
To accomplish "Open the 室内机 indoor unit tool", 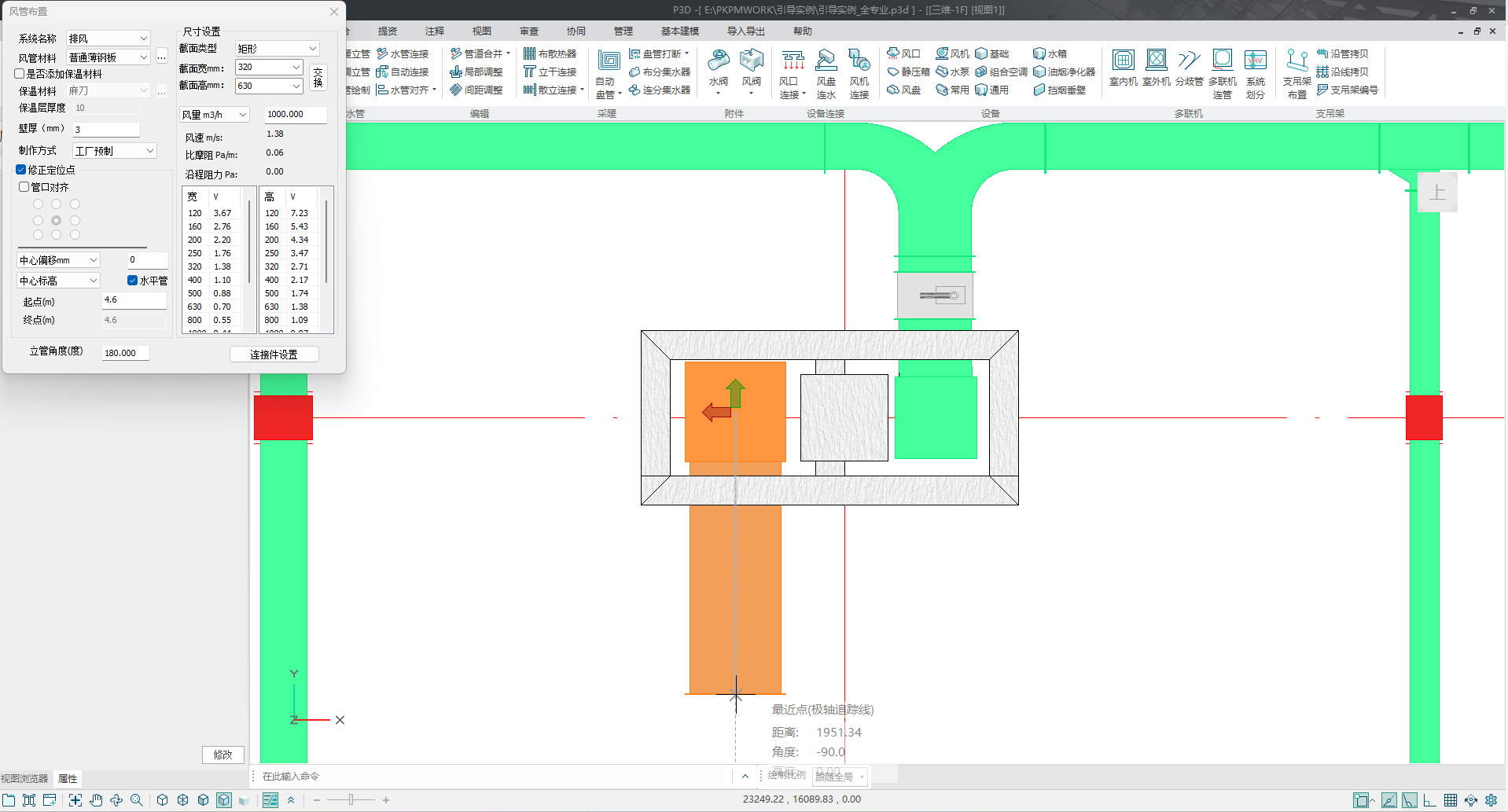I will click(1123, 61).
